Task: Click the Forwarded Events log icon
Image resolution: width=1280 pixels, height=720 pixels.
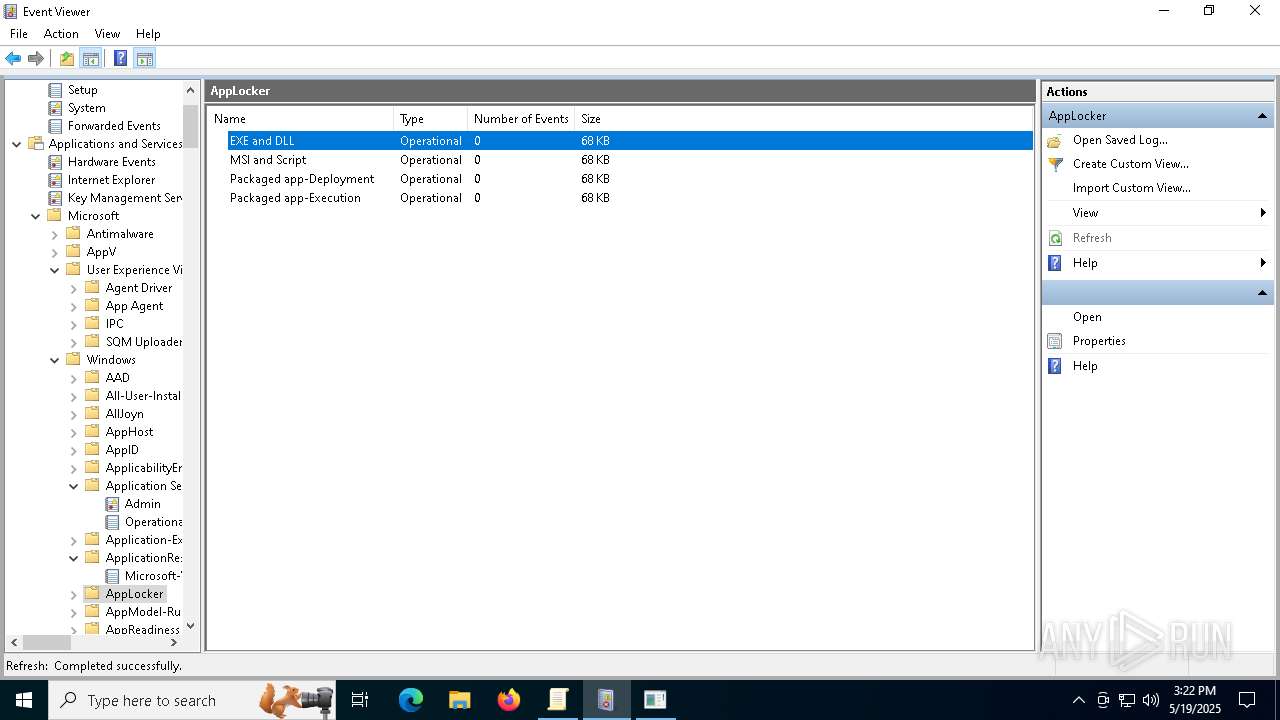Action: [56, 126]
